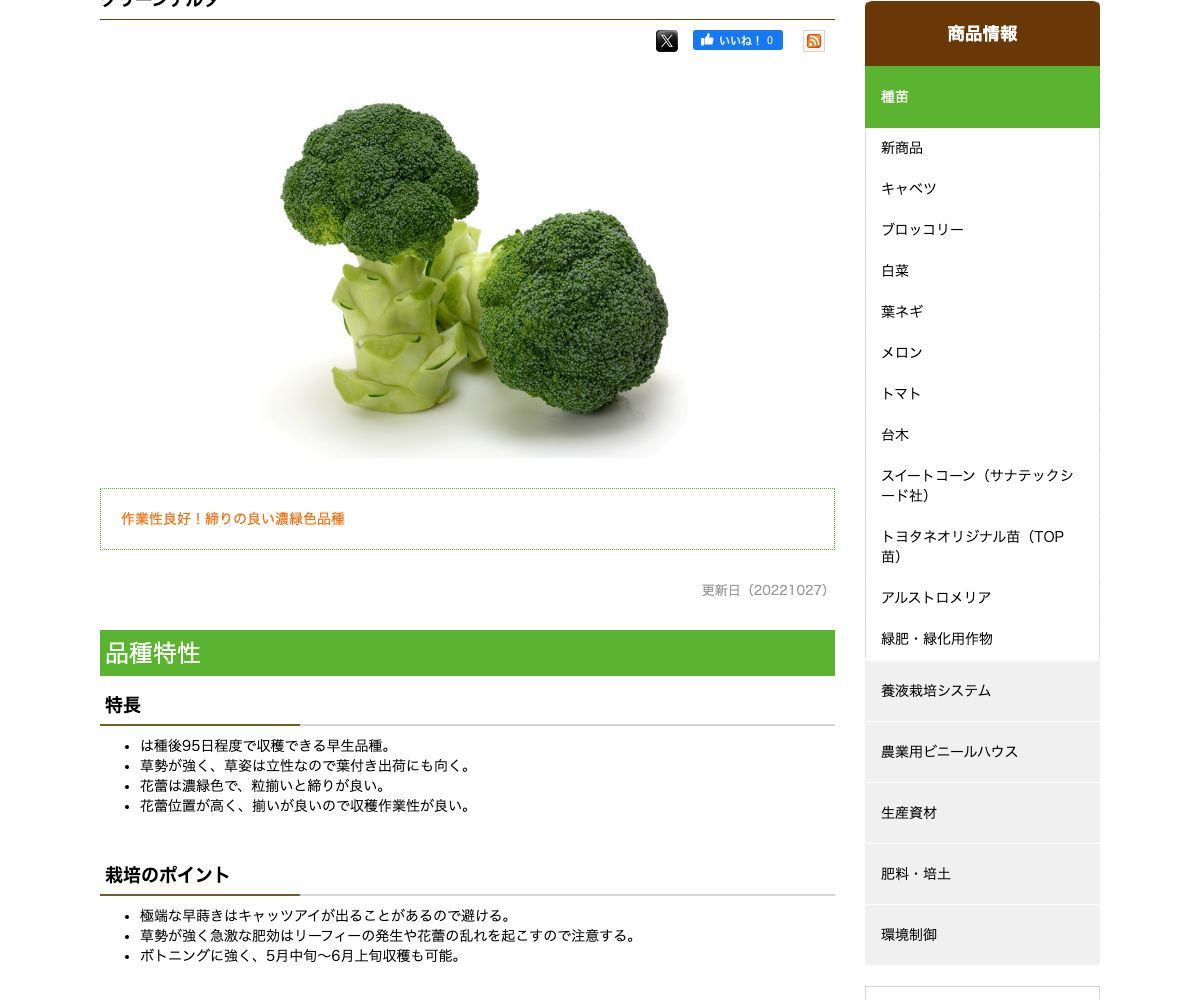The image size is (1200, 1000).
Task: Open the orange RSS feed icon
Action: tap(814, 41)
